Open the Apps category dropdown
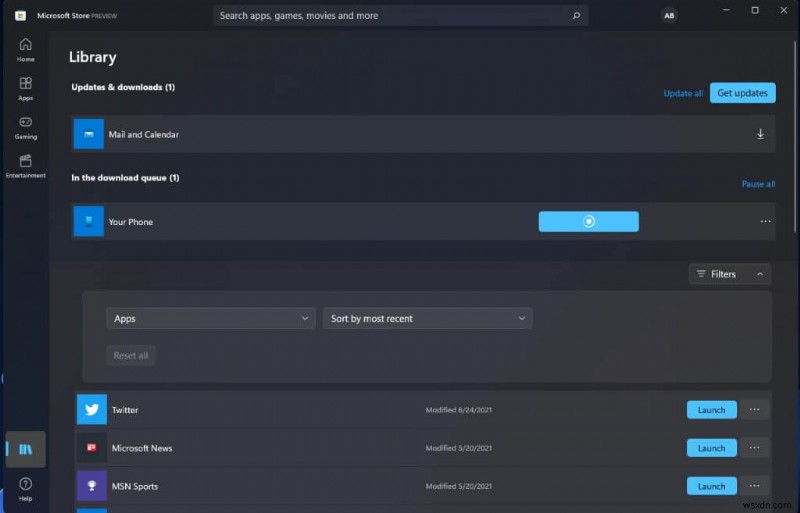Image resolution: width=800 pixels, height=513 pixels. [211, 319]
